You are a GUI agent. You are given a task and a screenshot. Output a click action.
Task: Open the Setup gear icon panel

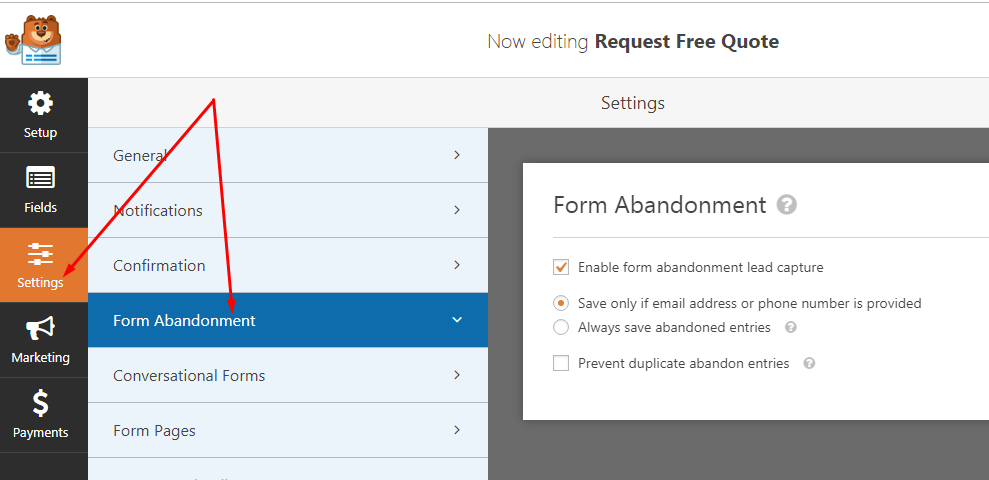[x=40, y=104]
